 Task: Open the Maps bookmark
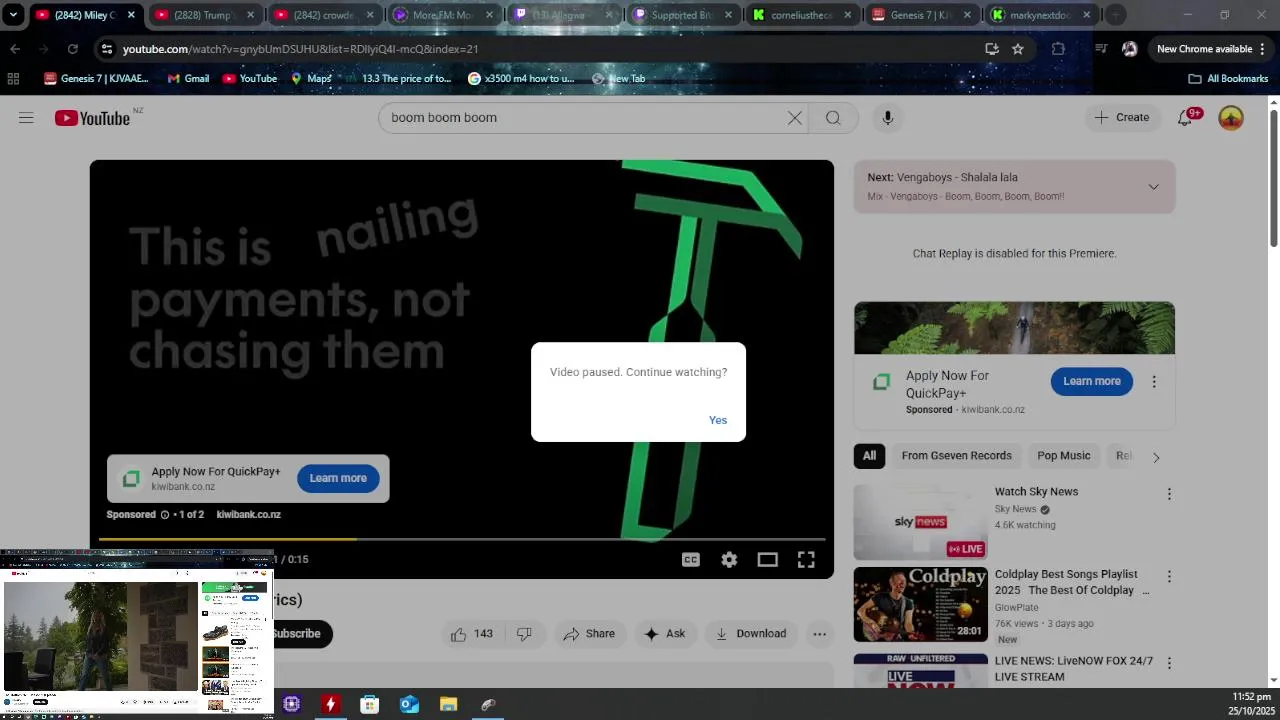(311, 79)
